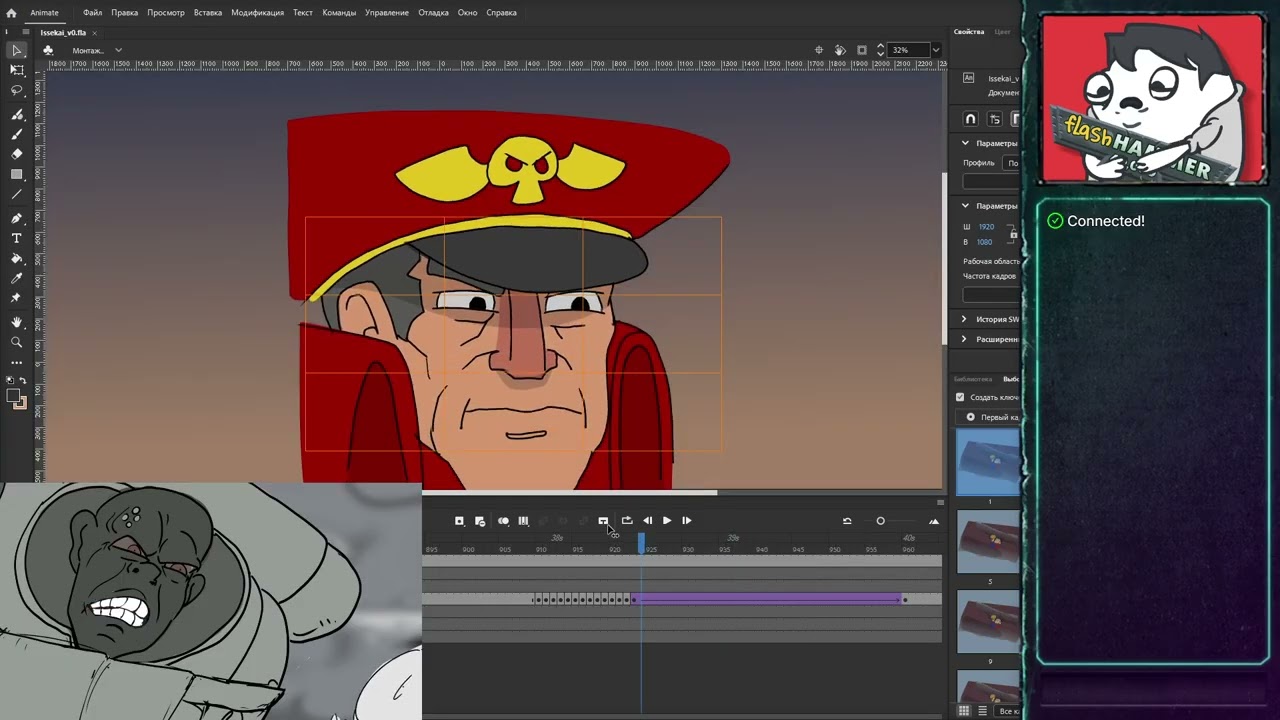Toggle the Создать ключевой кадр checkbox

[x=960, y=397]
